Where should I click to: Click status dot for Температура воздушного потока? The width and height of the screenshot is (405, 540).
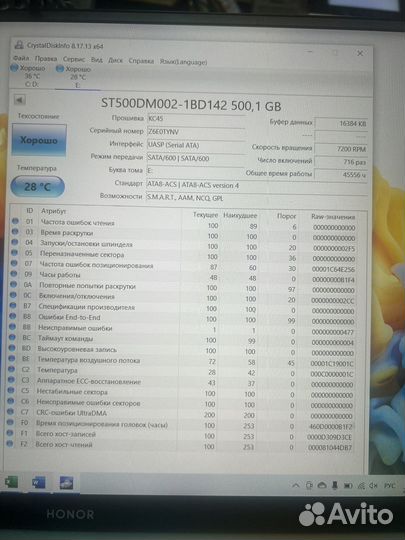11,359
